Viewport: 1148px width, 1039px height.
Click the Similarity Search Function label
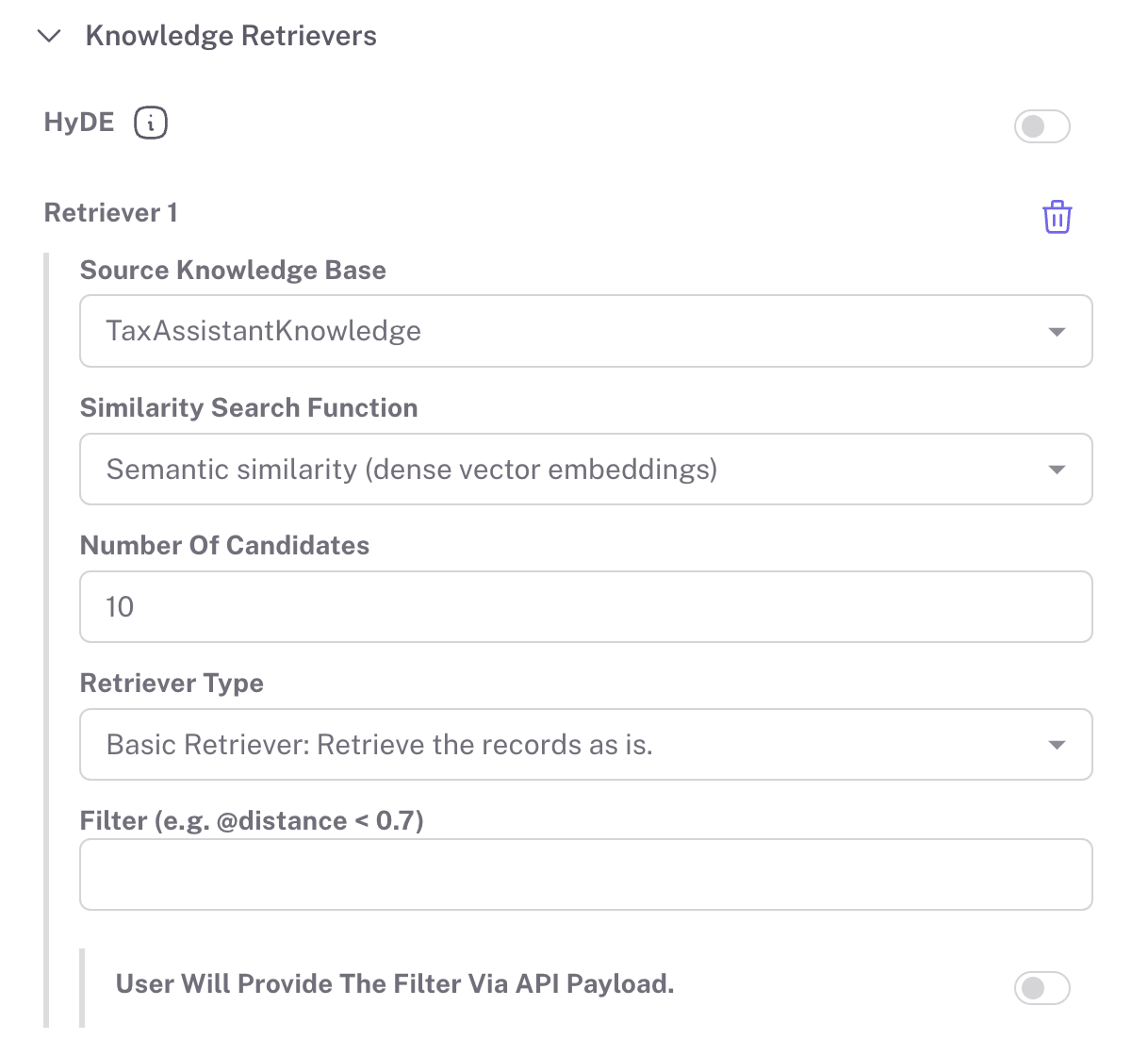point(249,408)
